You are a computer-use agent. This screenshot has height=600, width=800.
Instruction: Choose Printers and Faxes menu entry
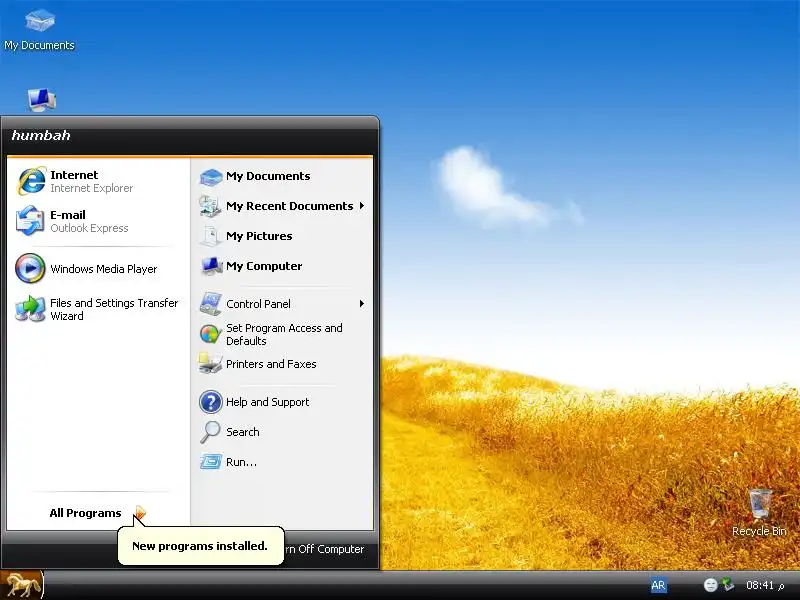pos(271,364)
